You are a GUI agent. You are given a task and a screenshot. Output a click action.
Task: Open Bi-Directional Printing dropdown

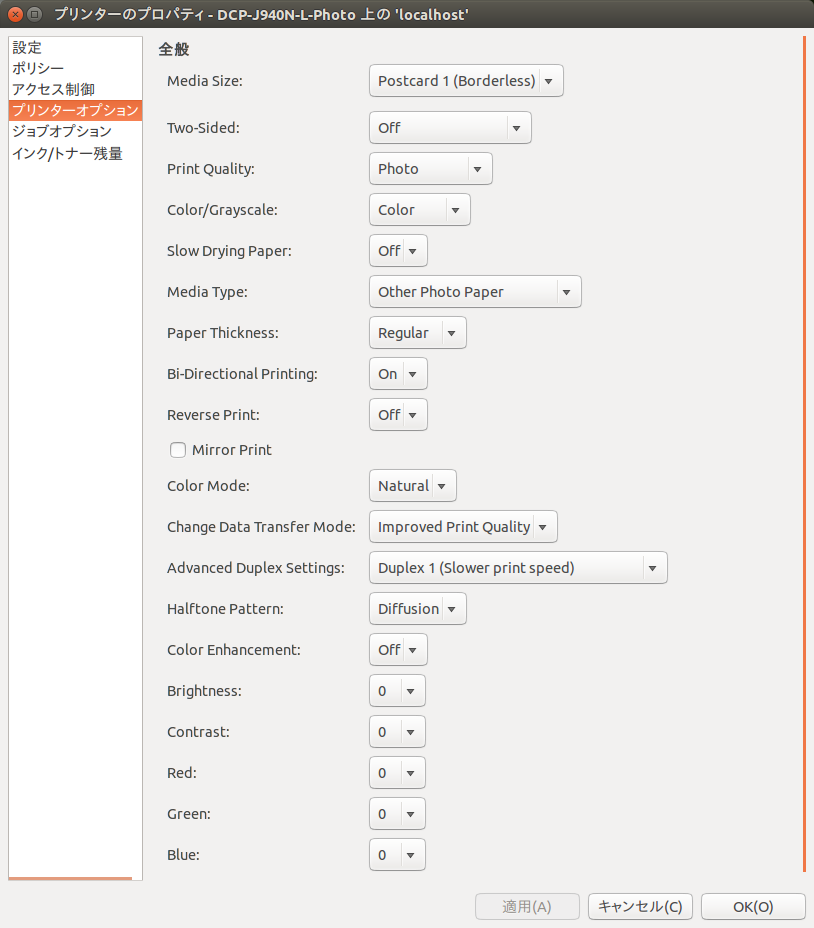click(x=398, y=374)
